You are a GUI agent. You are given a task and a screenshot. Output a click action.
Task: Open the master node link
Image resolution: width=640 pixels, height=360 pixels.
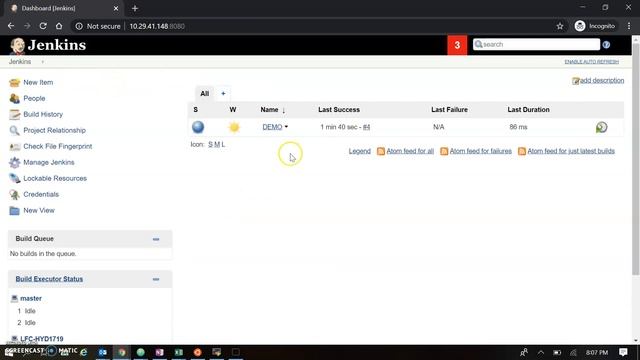tap(31, 298)
